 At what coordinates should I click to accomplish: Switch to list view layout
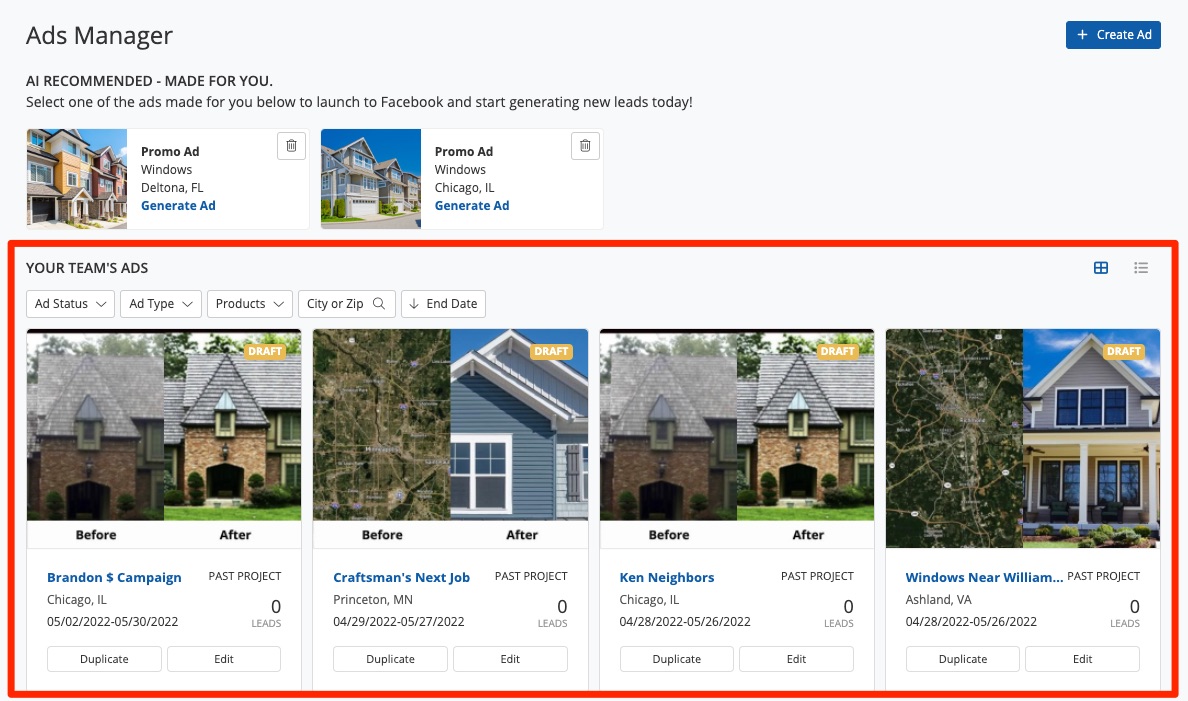click(1141, 268)
